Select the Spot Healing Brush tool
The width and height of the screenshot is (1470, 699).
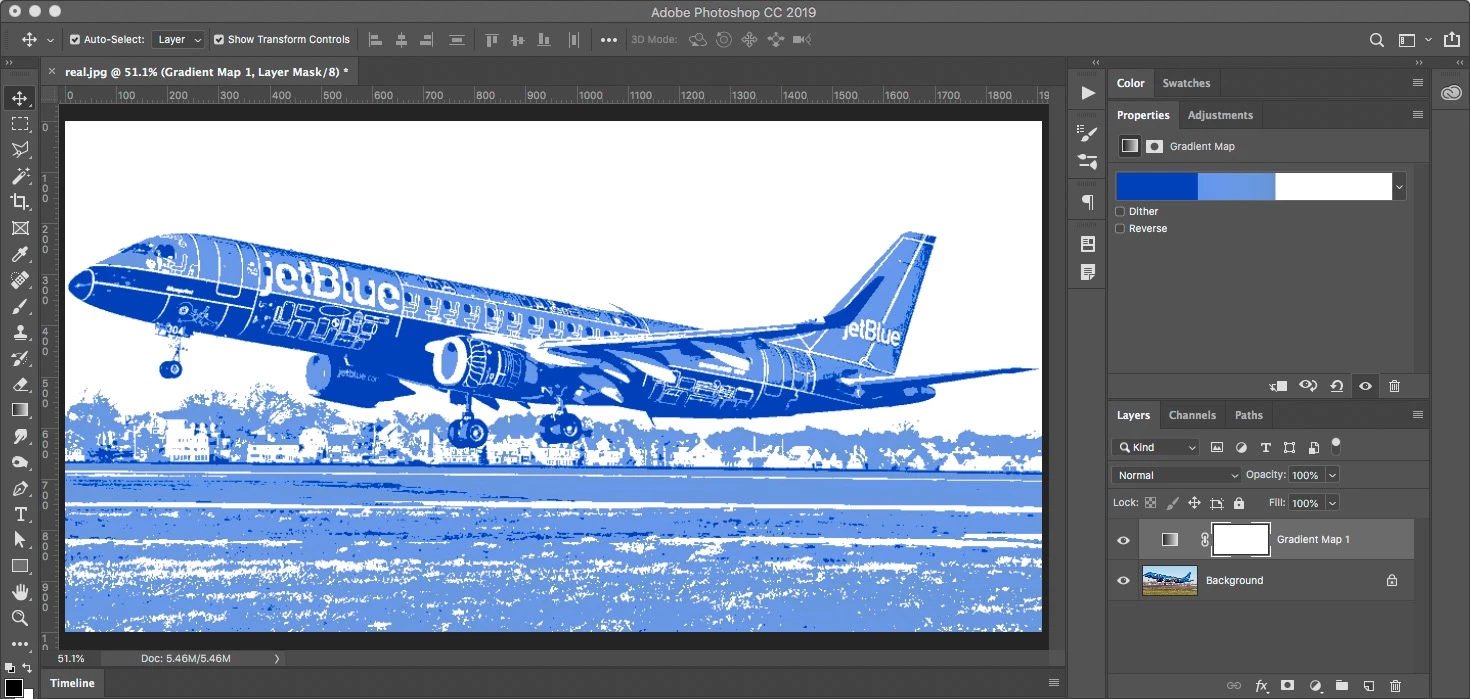point(20,280)
